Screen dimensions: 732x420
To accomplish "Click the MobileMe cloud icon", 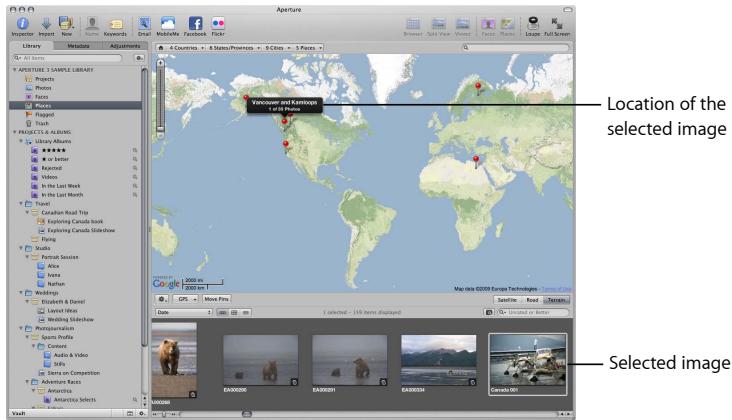I will [168, 23].
